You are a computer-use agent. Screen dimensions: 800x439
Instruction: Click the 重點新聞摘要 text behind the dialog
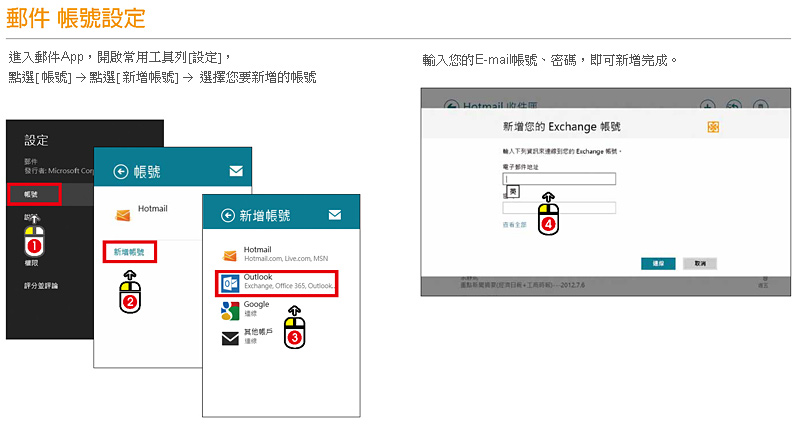[x=522, y=285]
